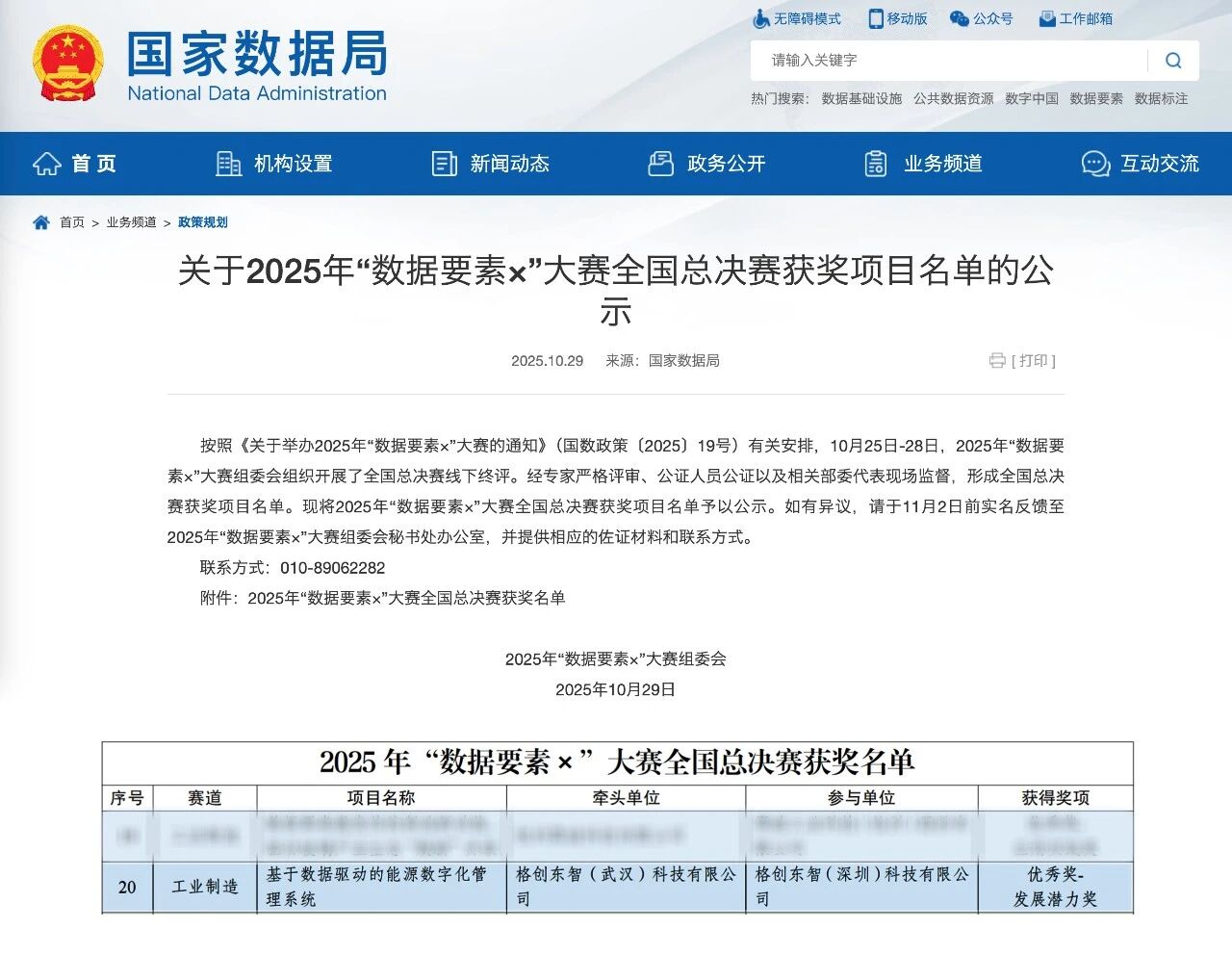This screenshot has height=955, width=1232.
Task: Click the printer icon beside 打印
Action: point(997,361)
